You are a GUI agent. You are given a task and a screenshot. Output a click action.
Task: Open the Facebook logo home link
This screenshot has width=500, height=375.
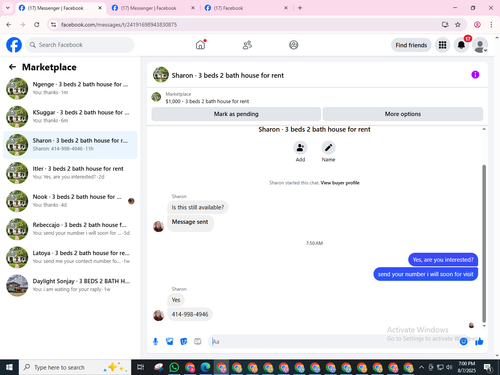(x=14, y=45)
